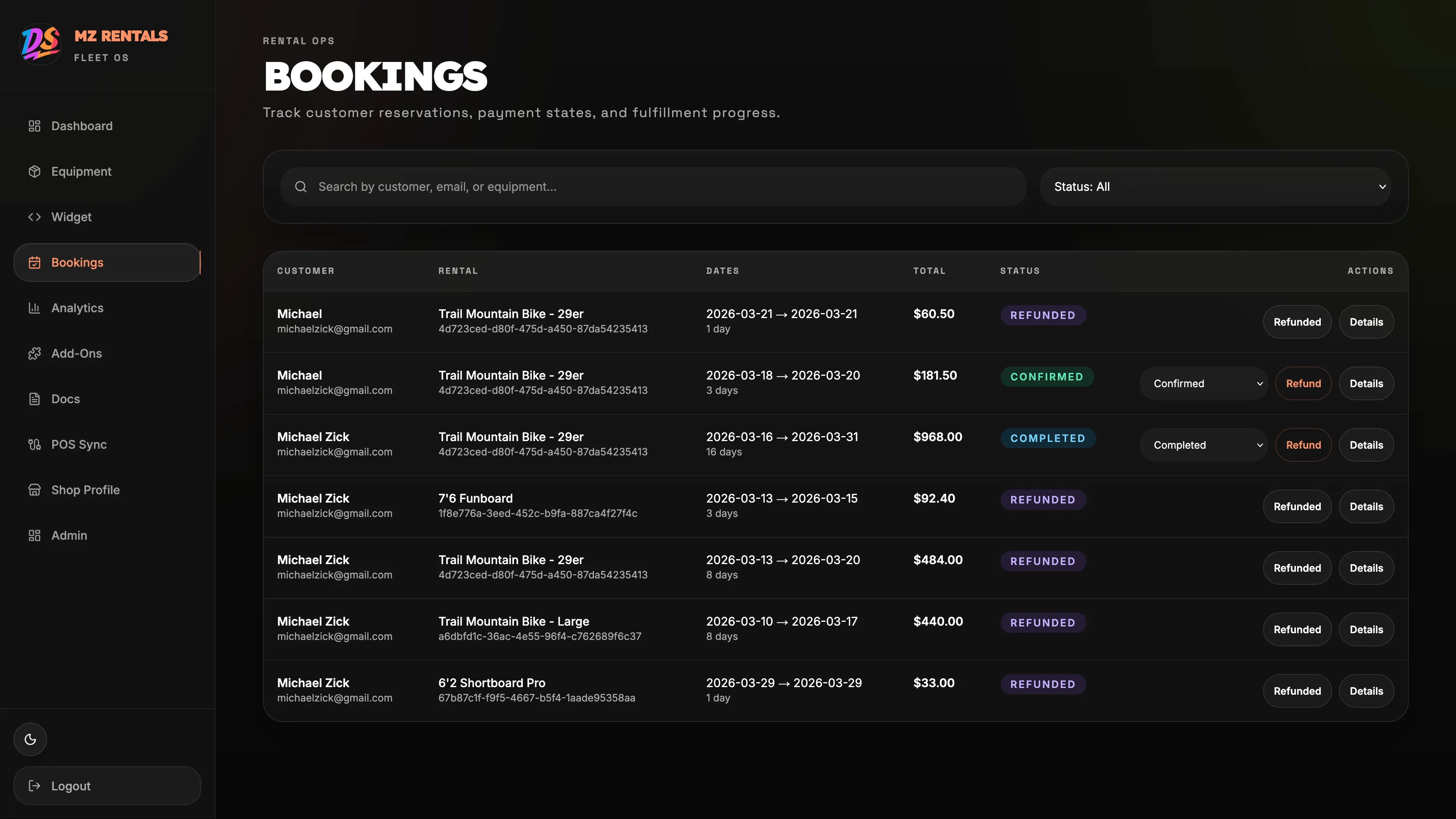Open Analytics via the chart icon

pos(35,308)
